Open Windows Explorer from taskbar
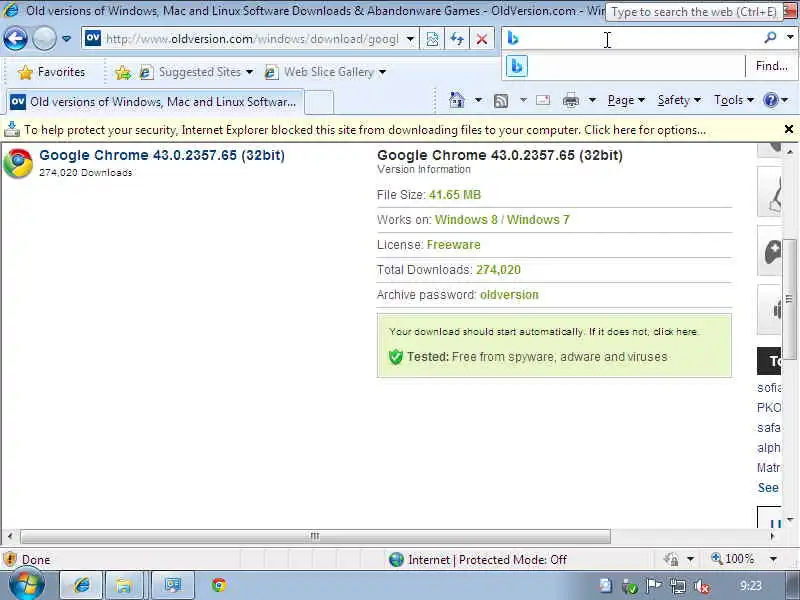The image size is (800, 600). pyautogui.click(x=123, y=586)
